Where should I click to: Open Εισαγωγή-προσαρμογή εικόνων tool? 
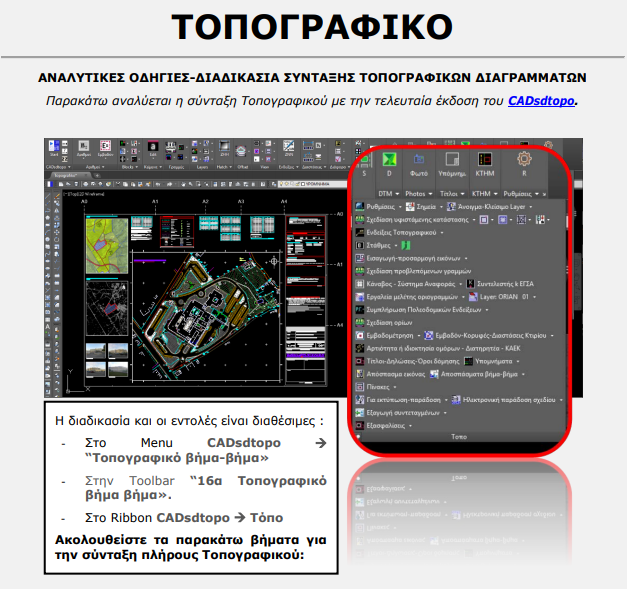pos(408,258)
